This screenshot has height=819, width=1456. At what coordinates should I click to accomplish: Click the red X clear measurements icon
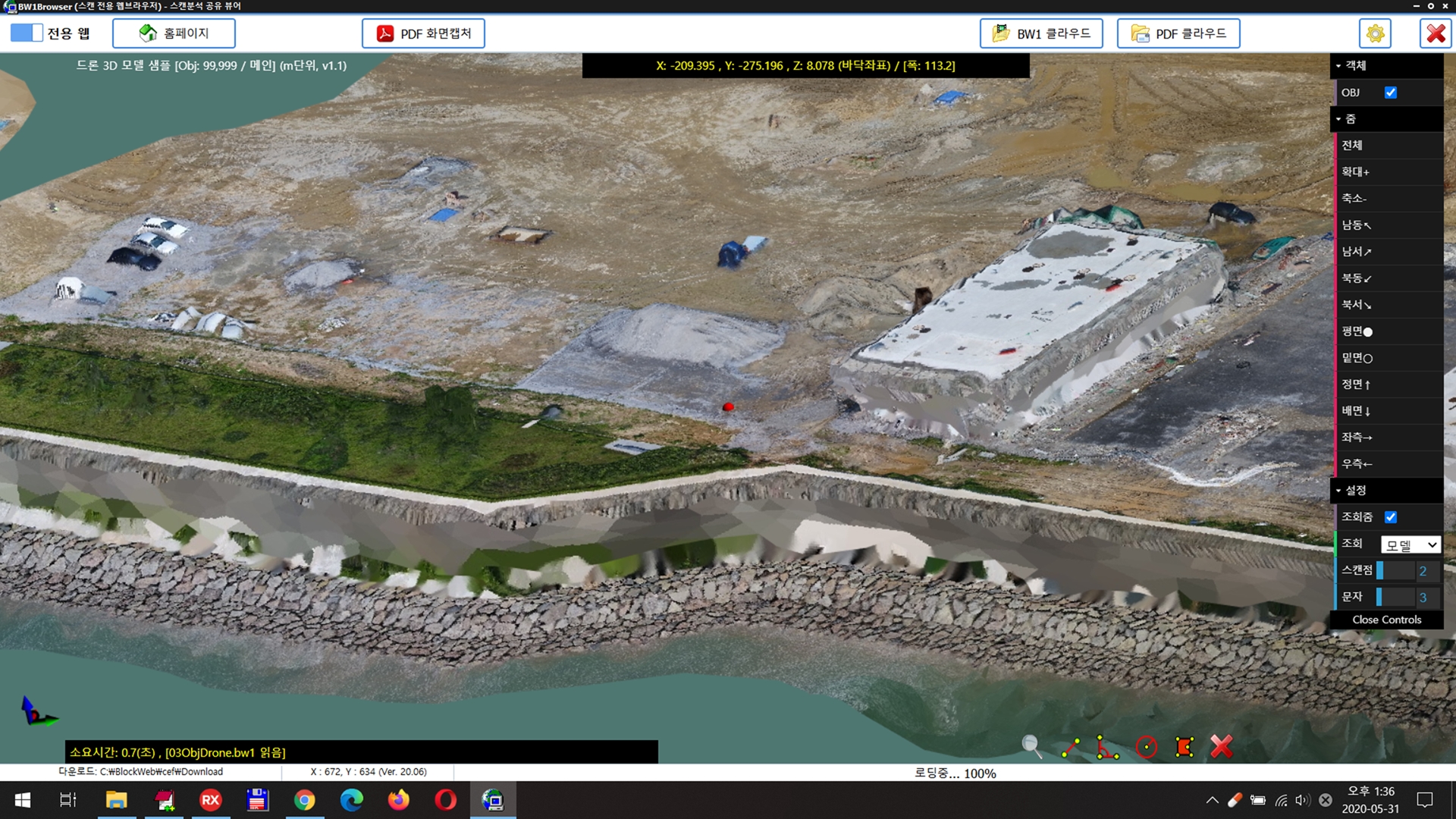pyautogui.click(x=1221, y=747)
